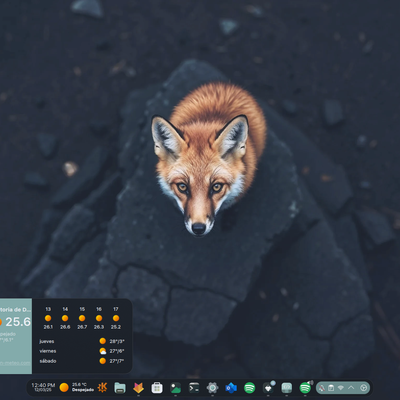Open Spotify next to the Outlook icon
Image resolution: width=400 pixels, height=400 pixels.
click(249, 388)
